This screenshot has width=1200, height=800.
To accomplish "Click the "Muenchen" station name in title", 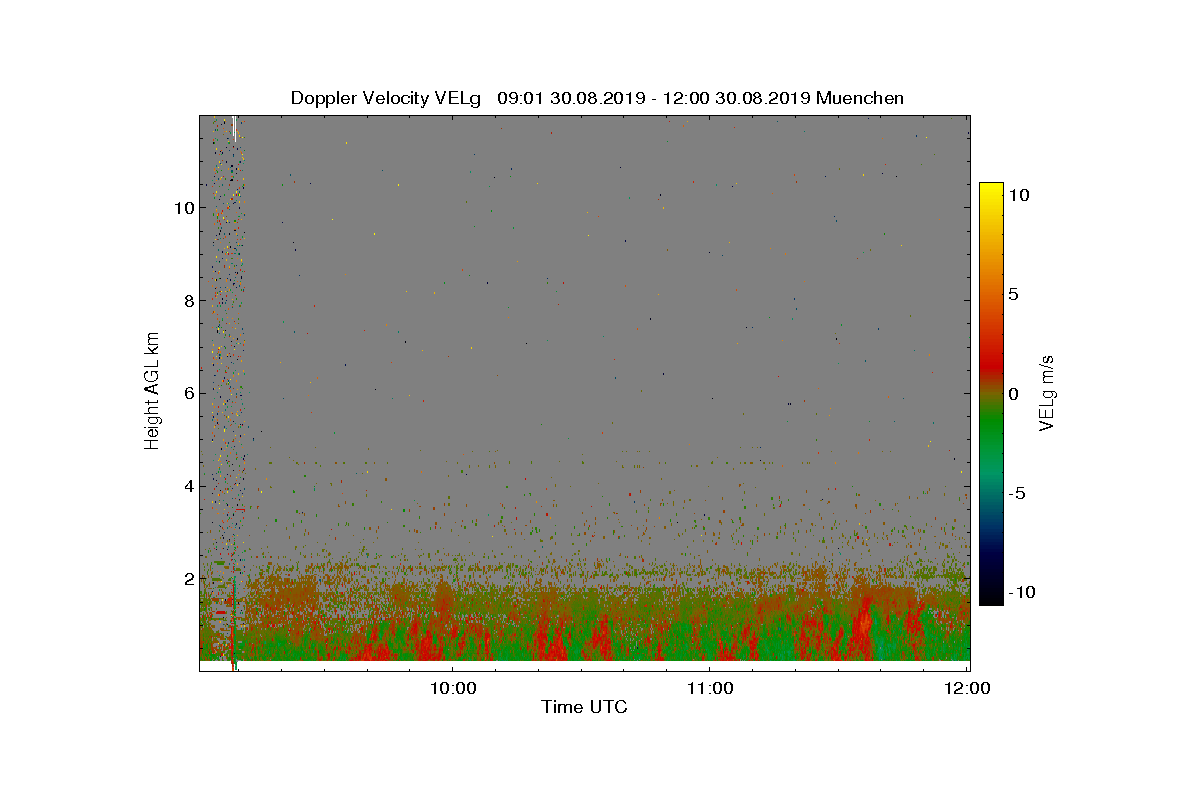I will pyautogui.click(x=860, y=98).
